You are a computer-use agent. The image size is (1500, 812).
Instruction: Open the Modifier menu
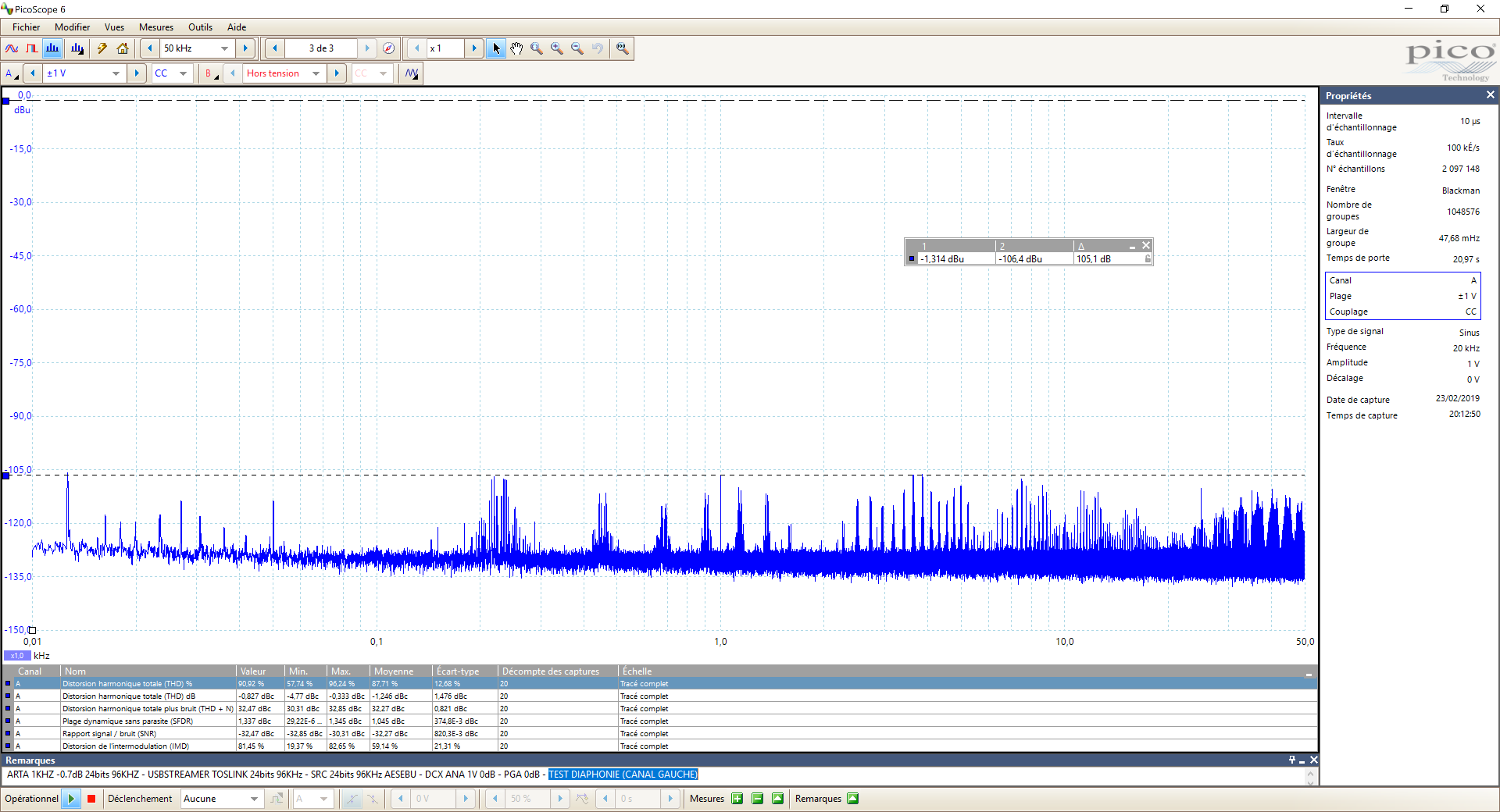(x=73, y=27)
